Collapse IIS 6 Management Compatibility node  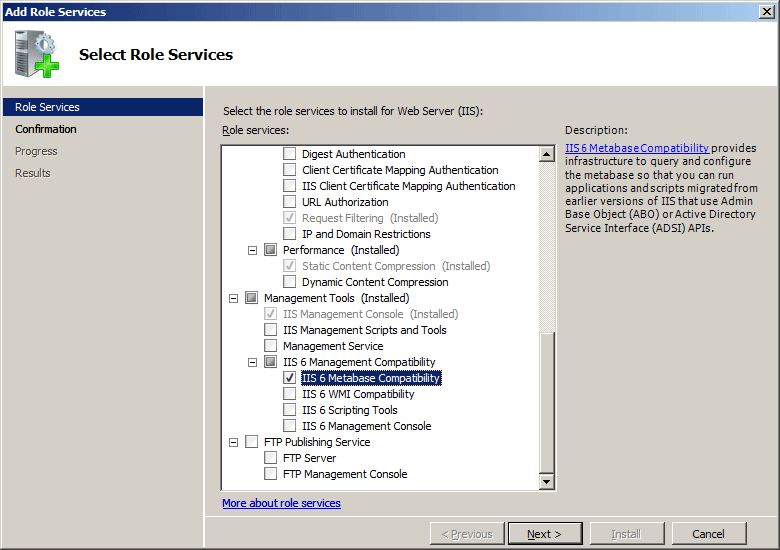click(253, 362)
